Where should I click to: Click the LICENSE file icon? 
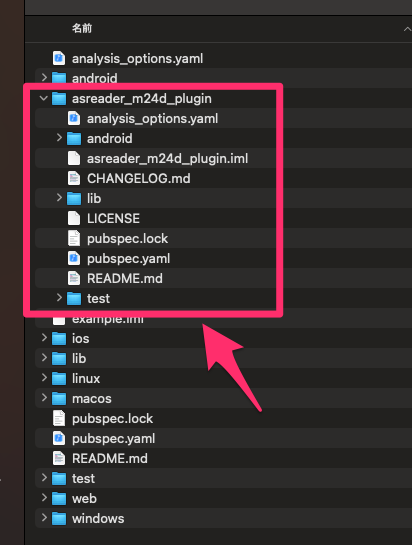tap(74, 218)
